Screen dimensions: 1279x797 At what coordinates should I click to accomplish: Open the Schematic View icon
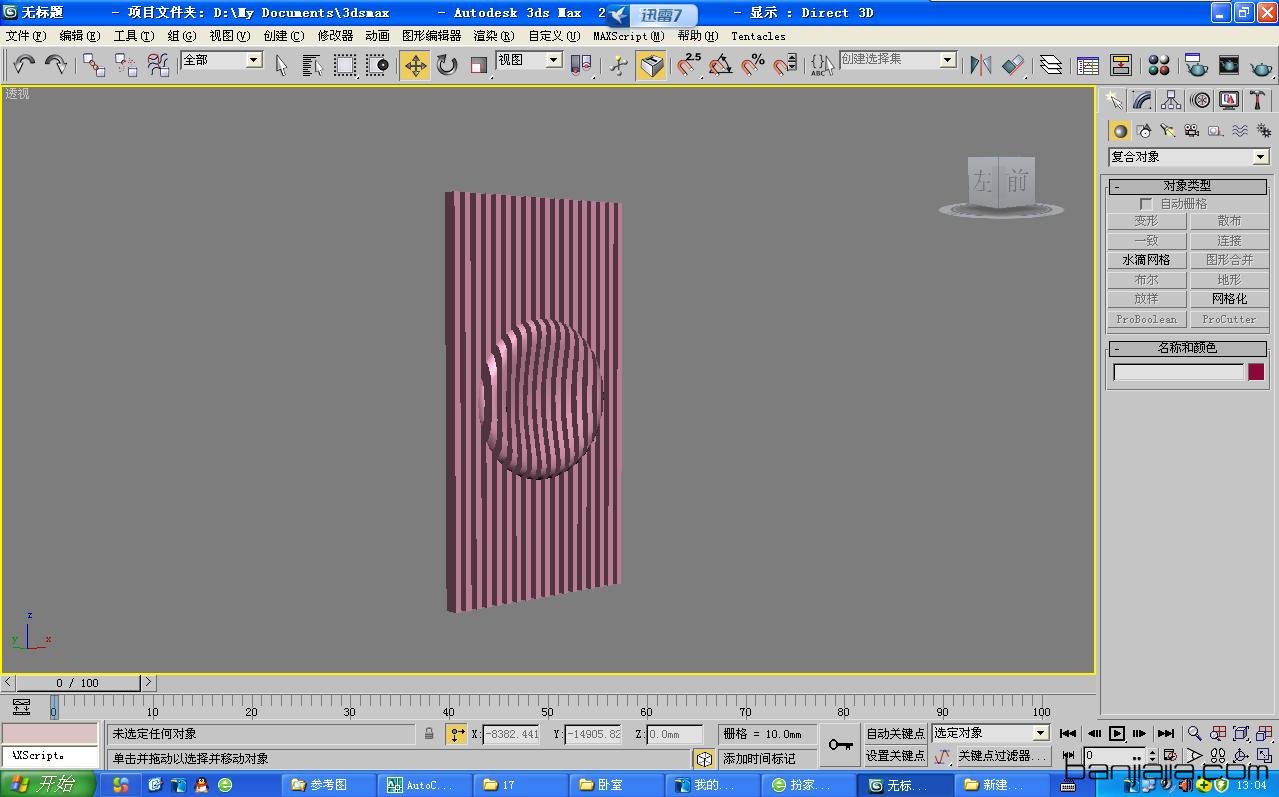tap(1121, 65)
